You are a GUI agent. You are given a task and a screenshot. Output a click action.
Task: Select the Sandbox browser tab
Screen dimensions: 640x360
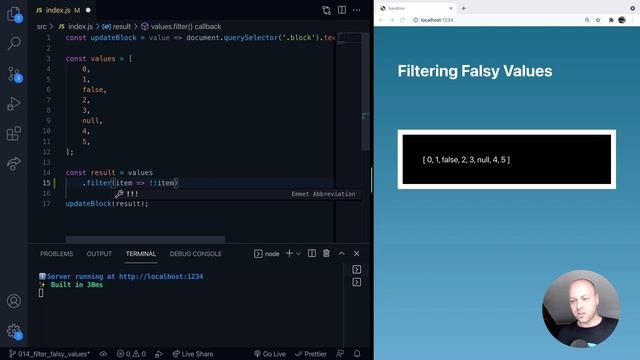(416, 8)
